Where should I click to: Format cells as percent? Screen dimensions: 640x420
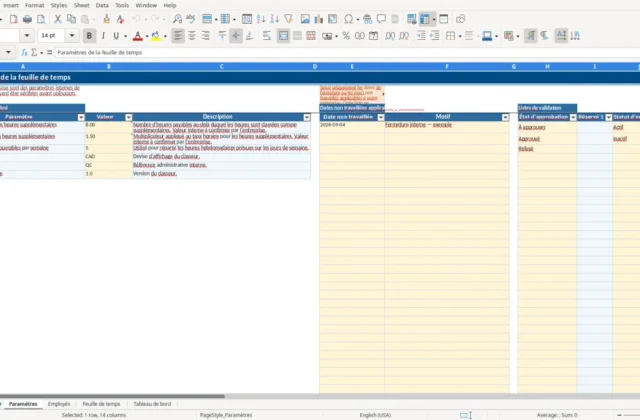(346, 36)
